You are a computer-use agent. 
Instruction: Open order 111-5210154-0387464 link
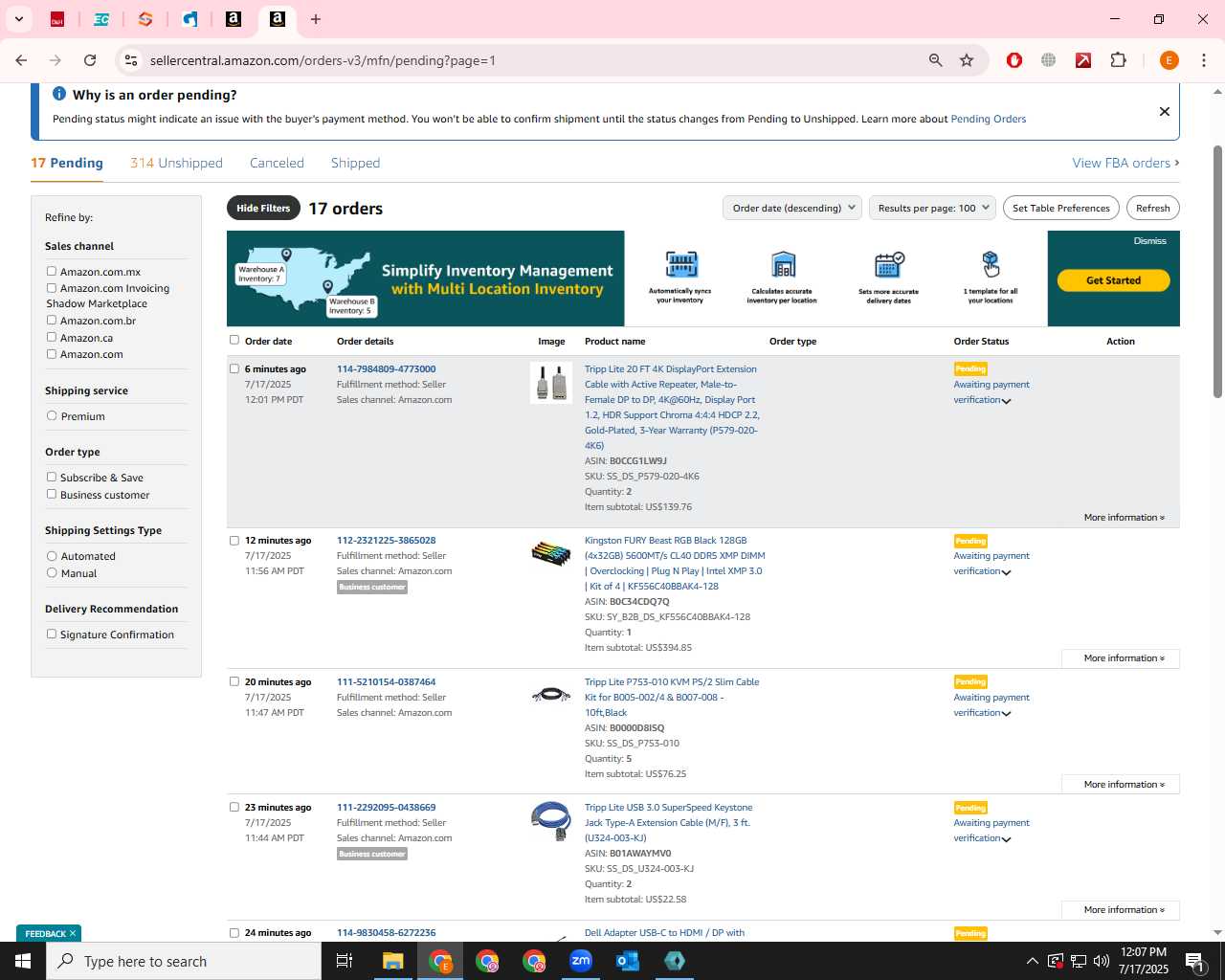click(x=386, y=682)
